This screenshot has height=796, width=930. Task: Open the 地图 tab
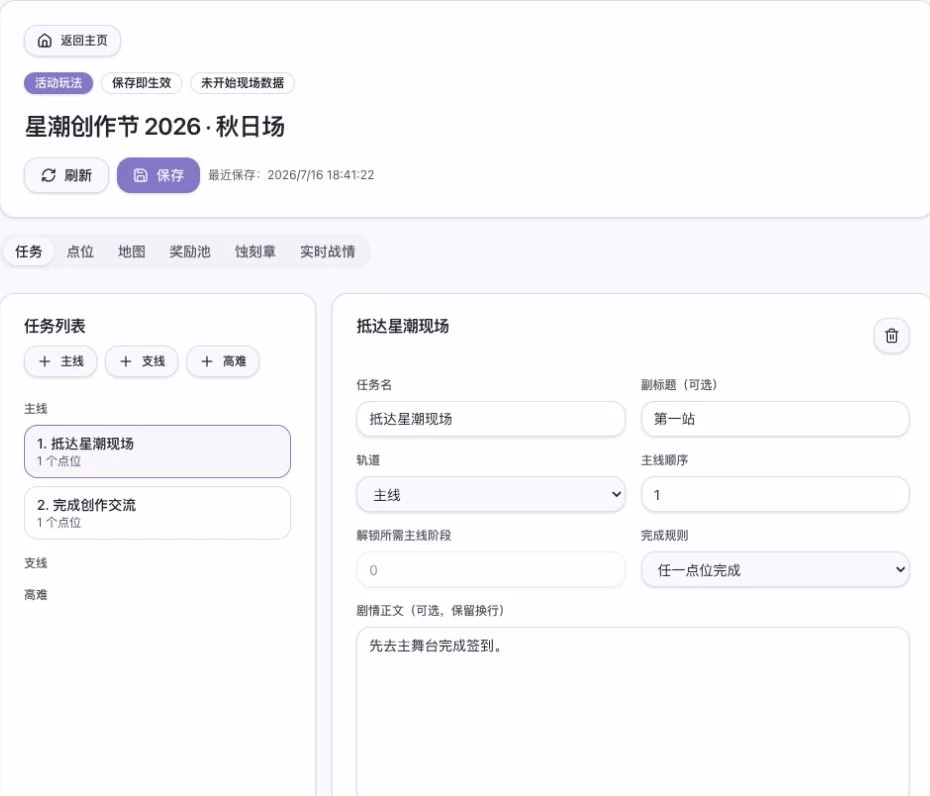[132, 251]
